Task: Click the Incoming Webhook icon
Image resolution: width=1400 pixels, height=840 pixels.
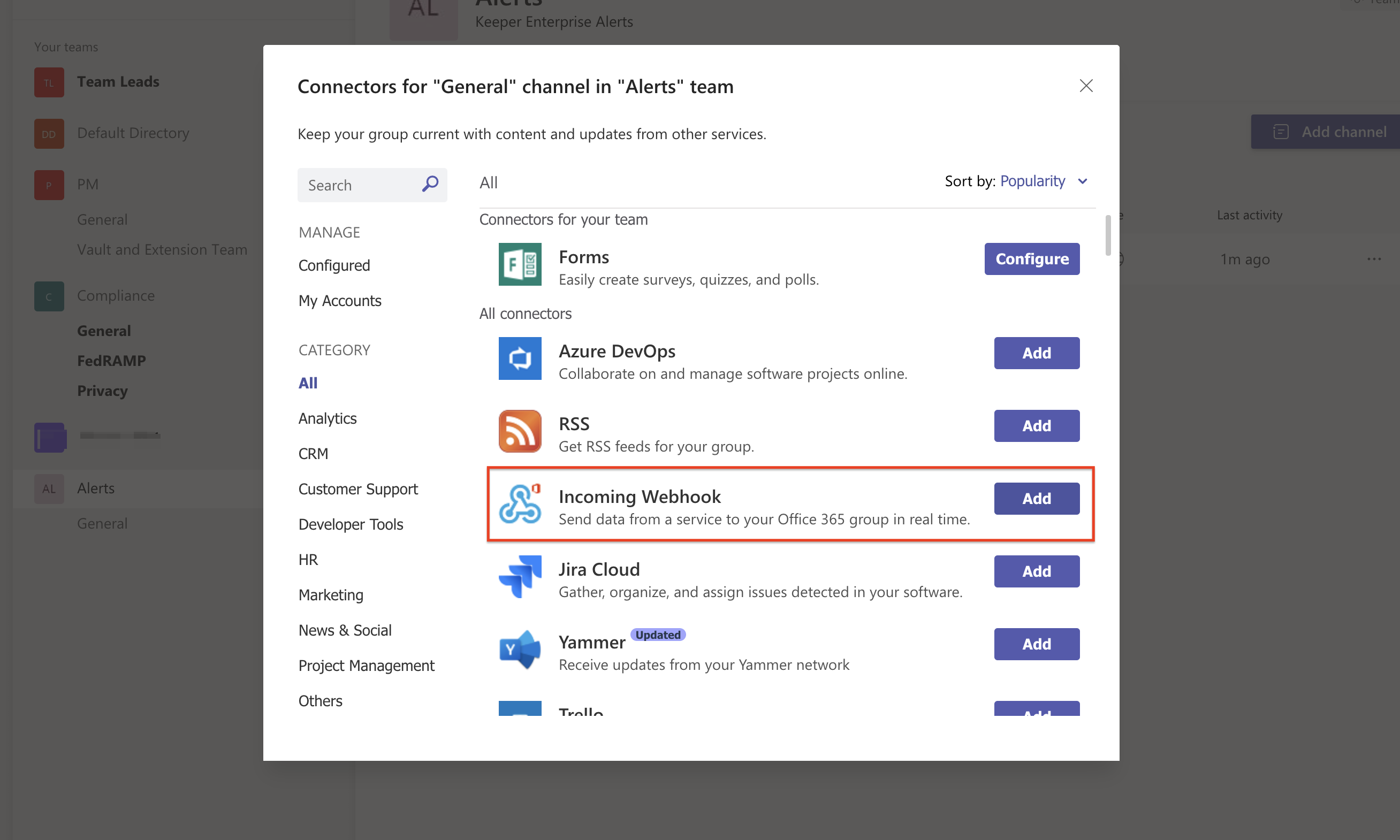Action: click(520, 504)
